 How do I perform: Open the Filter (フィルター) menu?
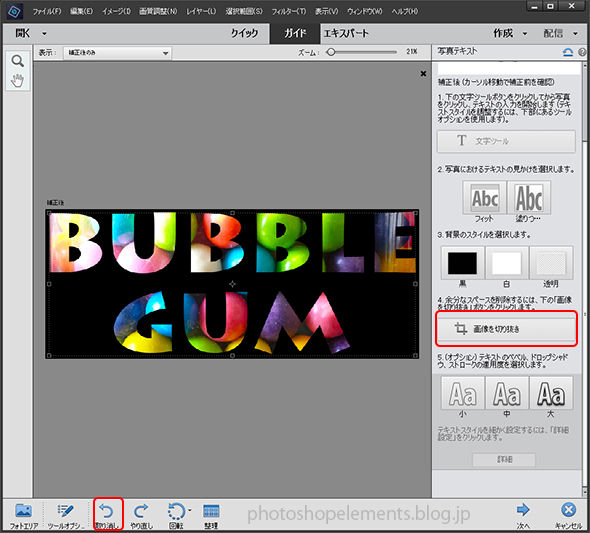(x=289, y=11)
